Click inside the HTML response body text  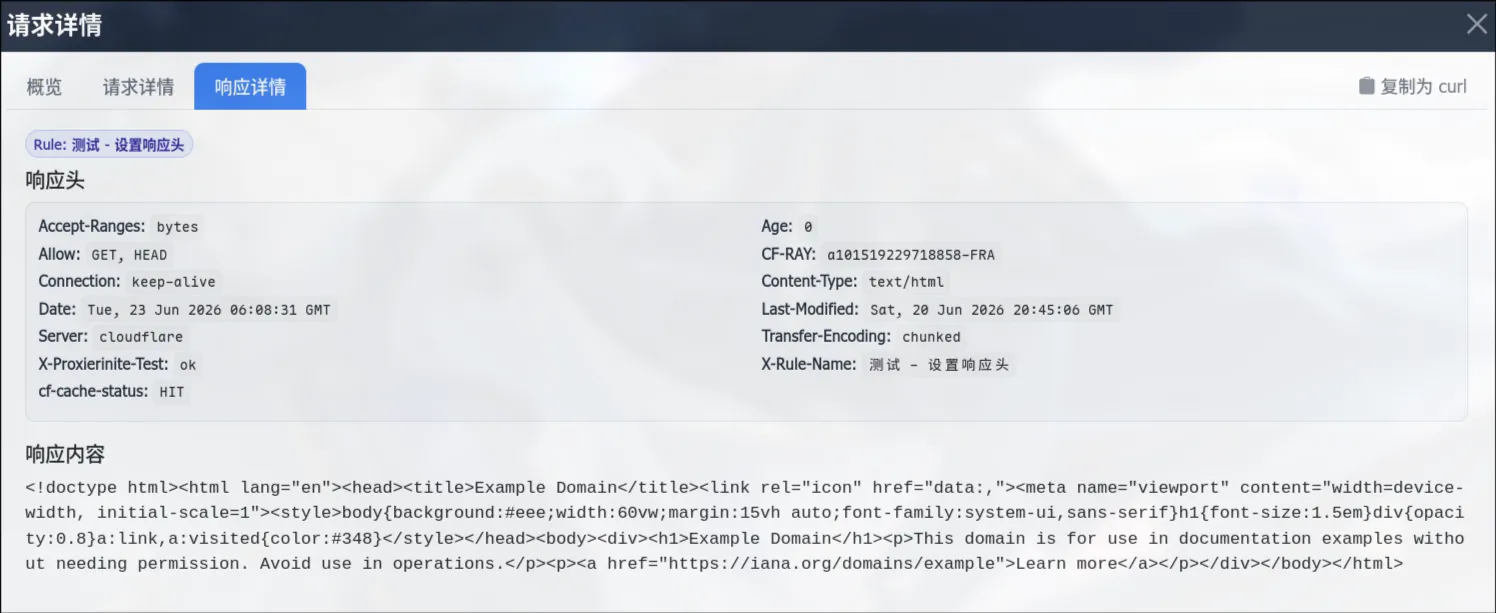[x=745, y=526]
